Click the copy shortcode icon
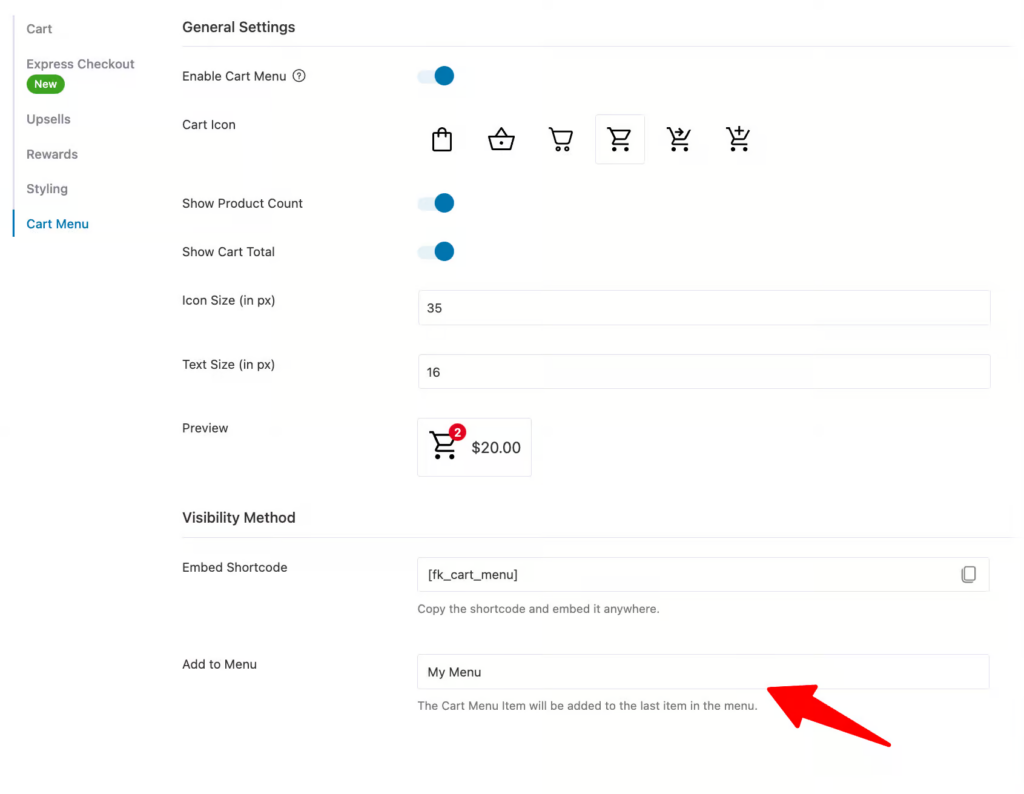1024x794 pixels. (x=969, y=573)
